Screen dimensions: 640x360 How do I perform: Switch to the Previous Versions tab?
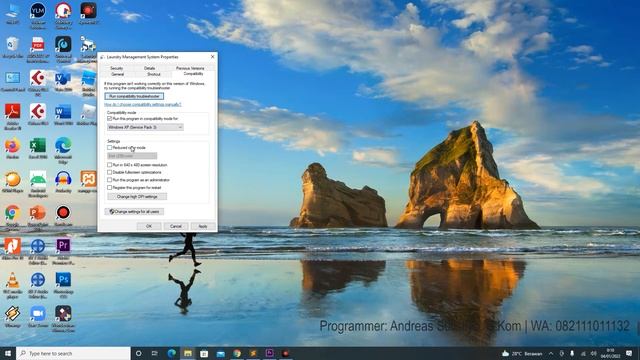point(190,68)
